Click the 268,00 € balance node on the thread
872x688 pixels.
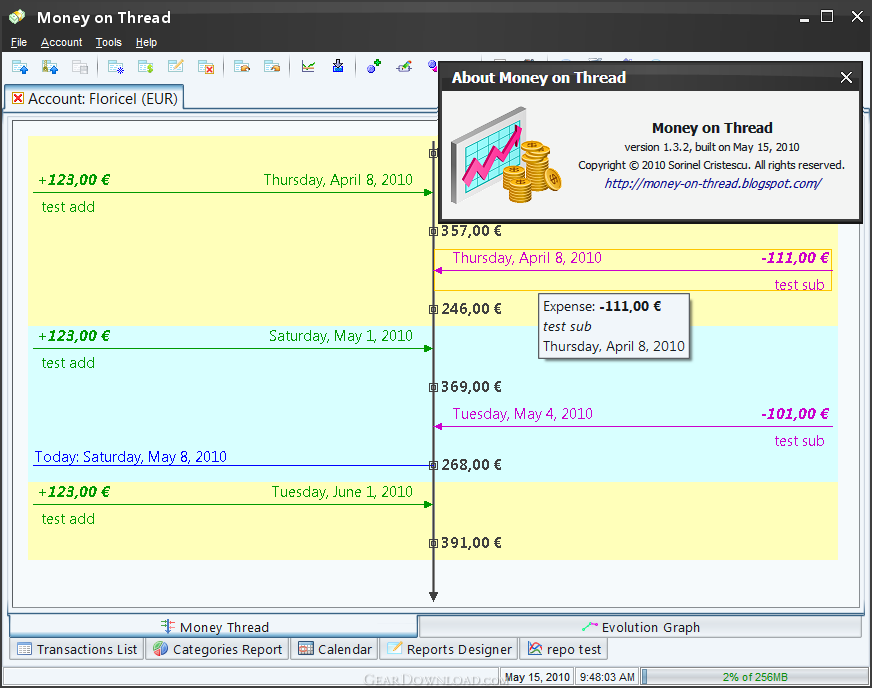[433, 465]
